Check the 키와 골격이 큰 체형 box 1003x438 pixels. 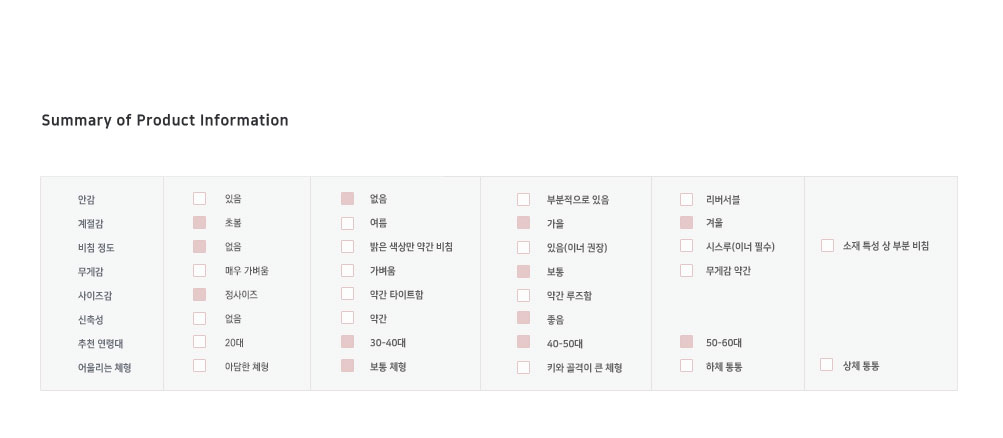(x=523, y=367)
